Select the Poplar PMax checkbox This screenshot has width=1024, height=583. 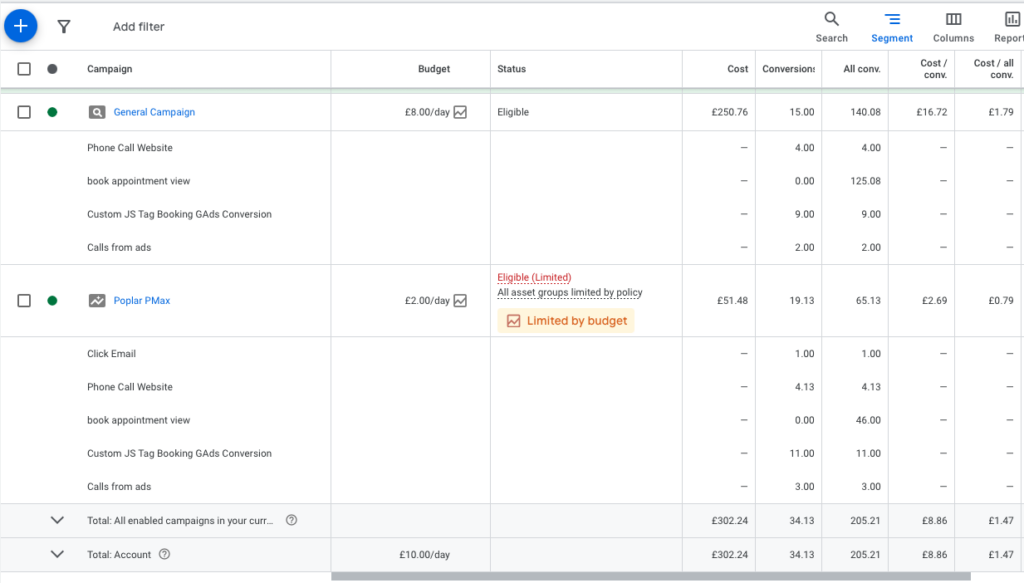(x=24, y=301)
